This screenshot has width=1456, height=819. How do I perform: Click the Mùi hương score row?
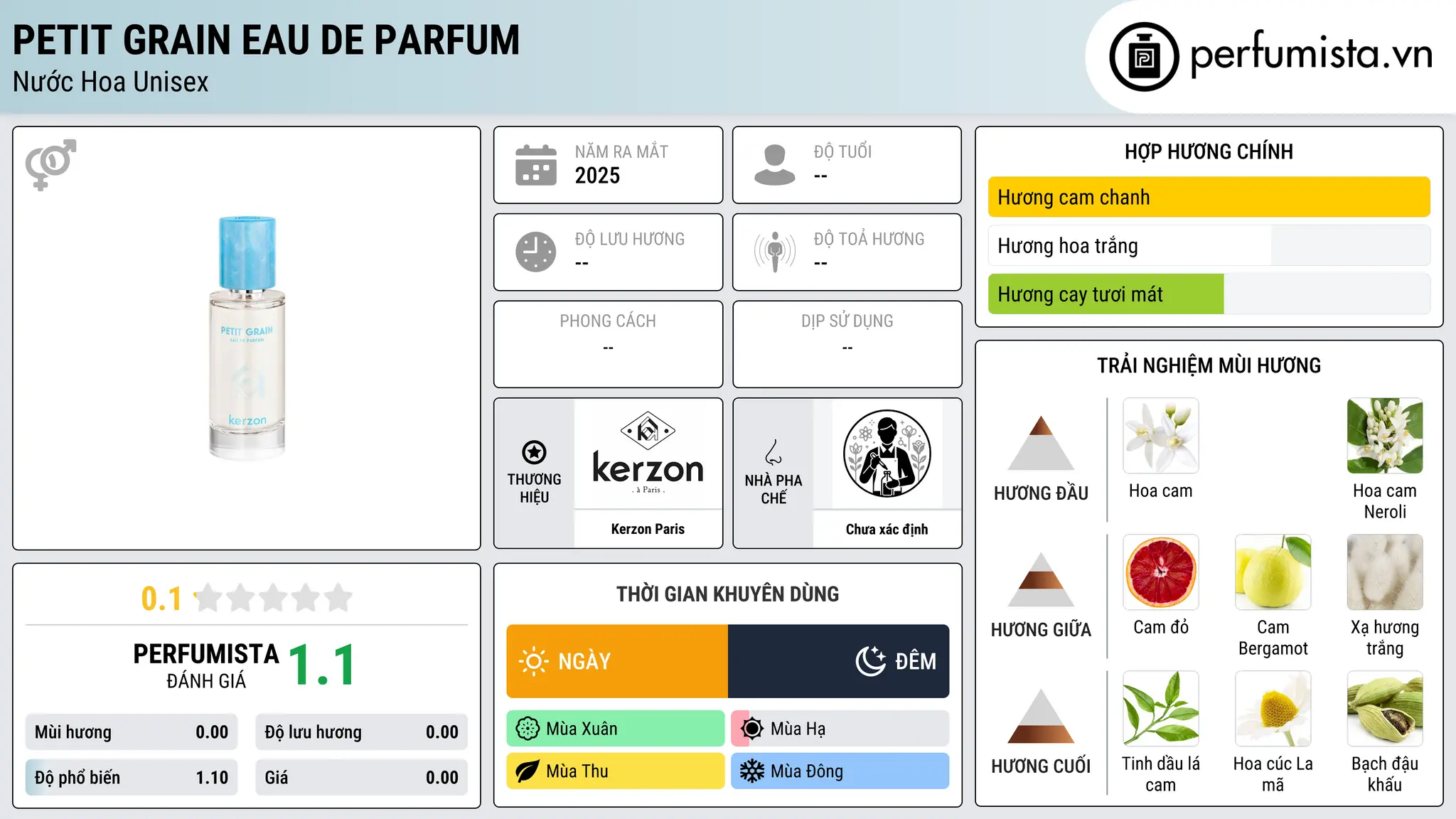coord(132,732)
